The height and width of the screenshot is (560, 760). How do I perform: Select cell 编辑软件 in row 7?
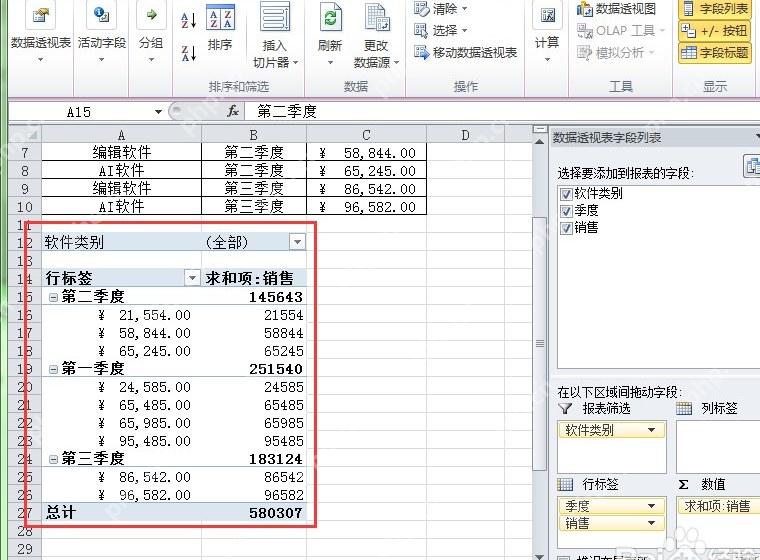coord(121,153)
